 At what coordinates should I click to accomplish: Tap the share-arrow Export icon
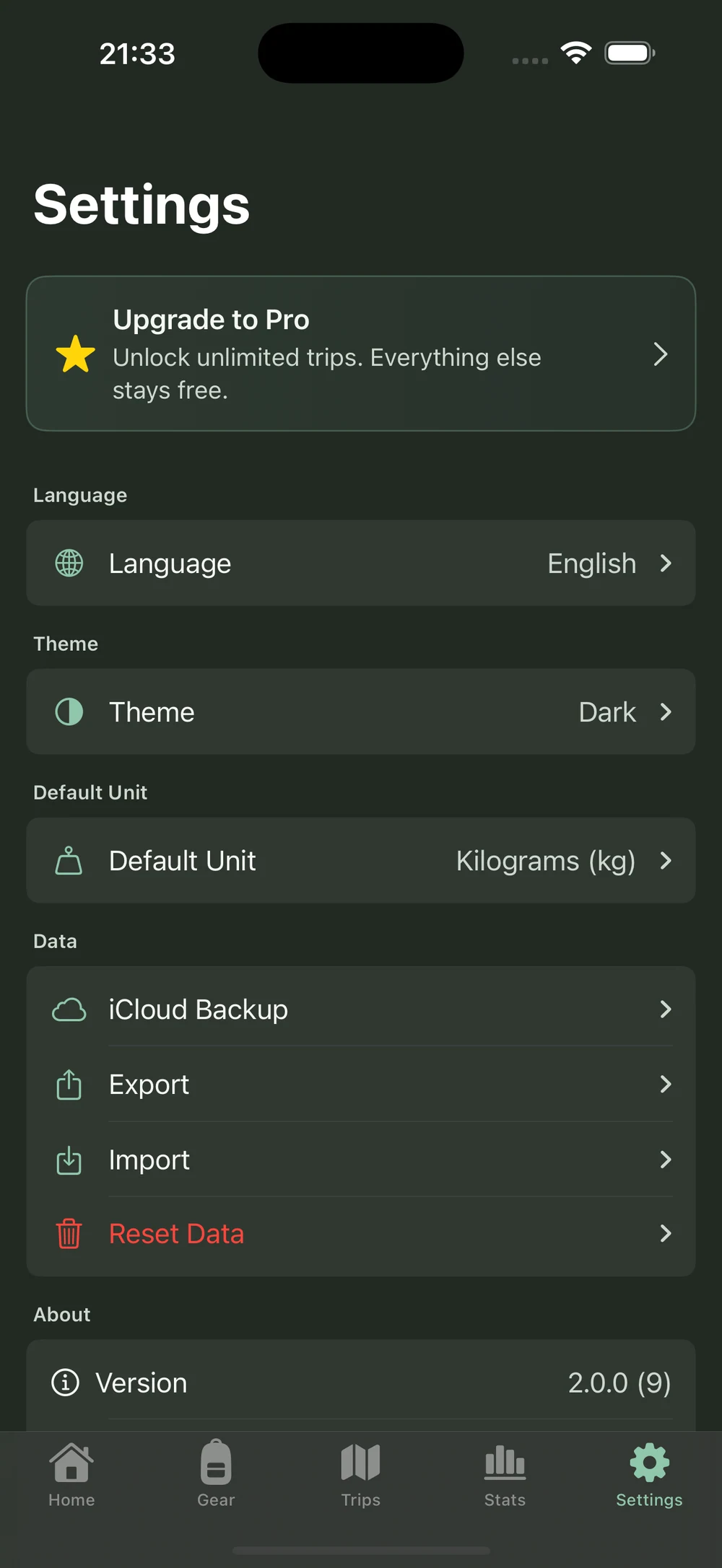[69, 1084]
